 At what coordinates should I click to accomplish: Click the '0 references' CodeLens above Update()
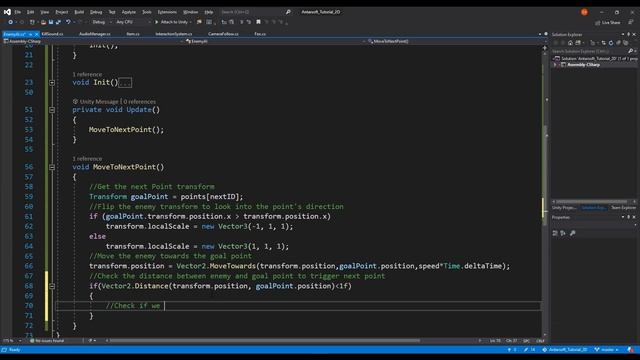[x=140, y=102]
